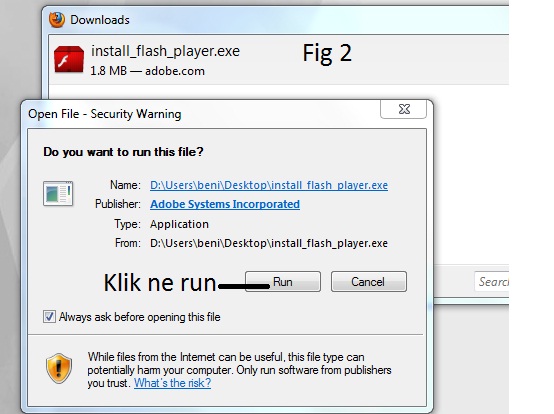Select the install_flash_player.exe download entry name

tap(165, 51)
